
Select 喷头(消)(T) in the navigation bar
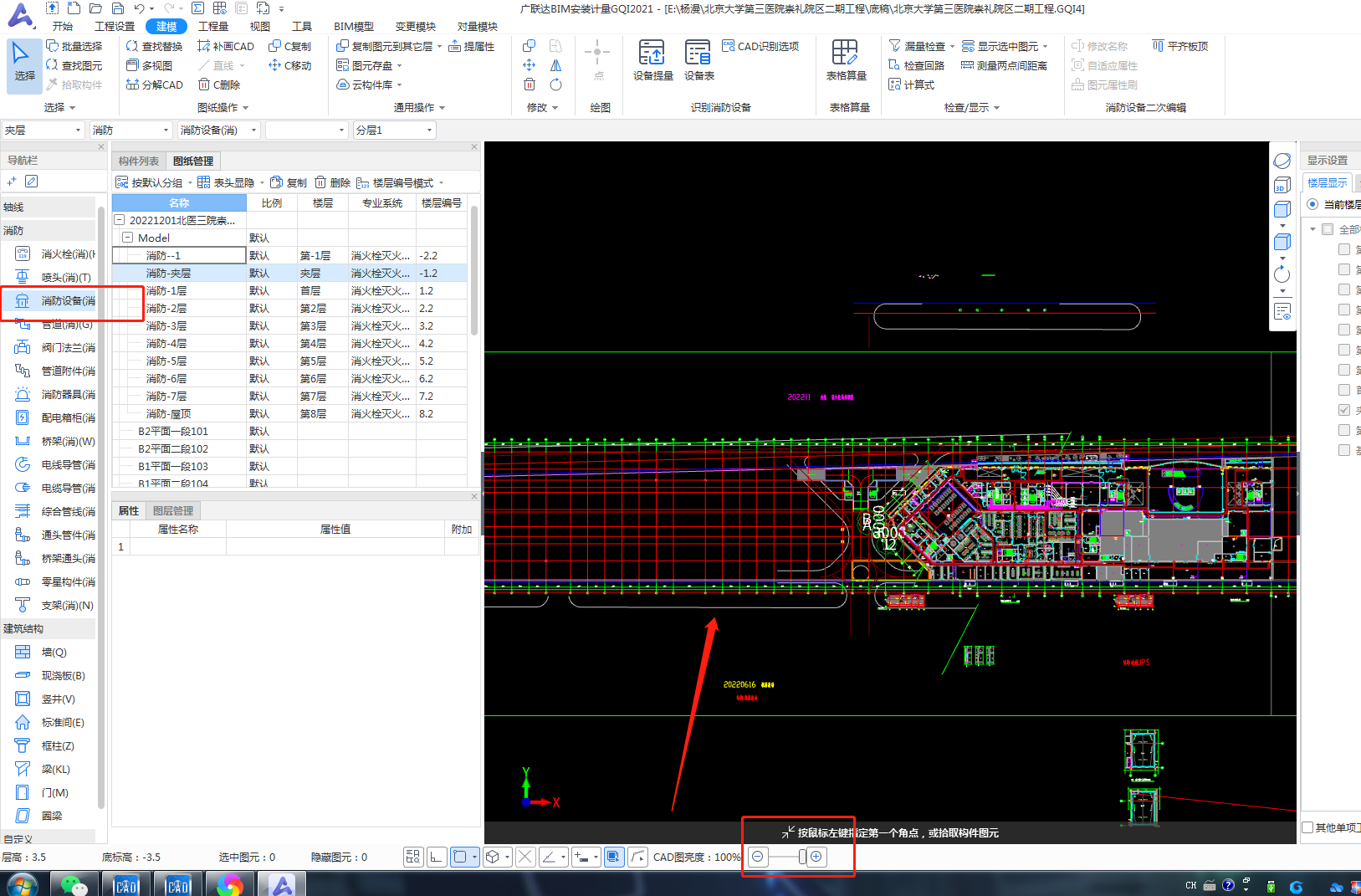tap(54, 277)
